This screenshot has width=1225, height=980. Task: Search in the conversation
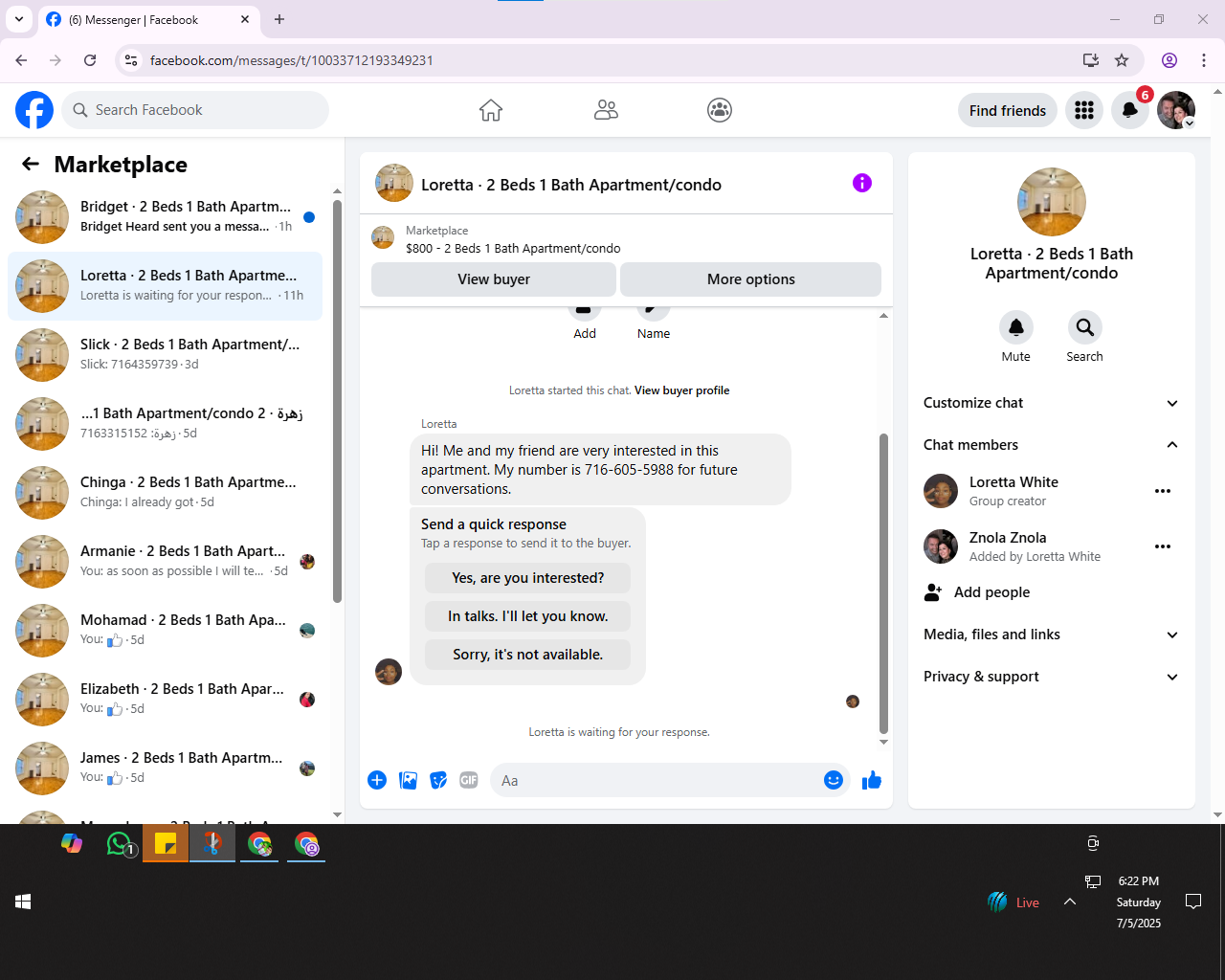point(1085,327)
